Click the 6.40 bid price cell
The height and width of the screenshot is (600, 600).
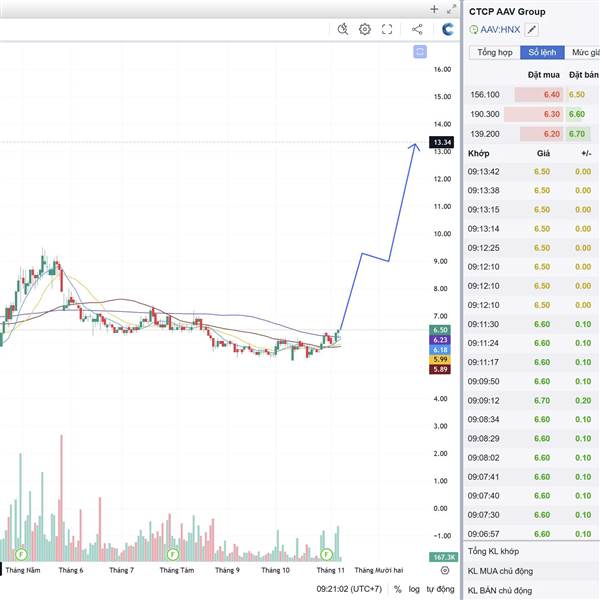539,95
